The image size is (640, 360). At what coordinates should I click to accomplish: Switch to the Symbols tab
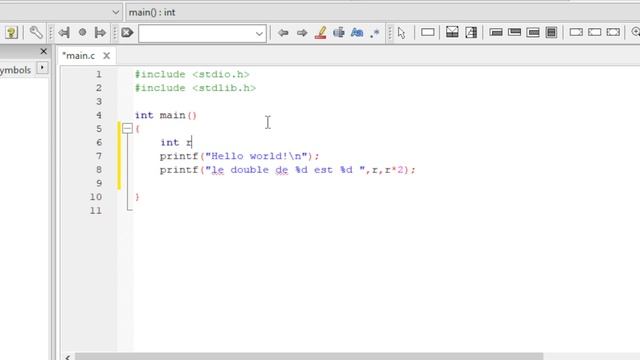pos(16,70)
